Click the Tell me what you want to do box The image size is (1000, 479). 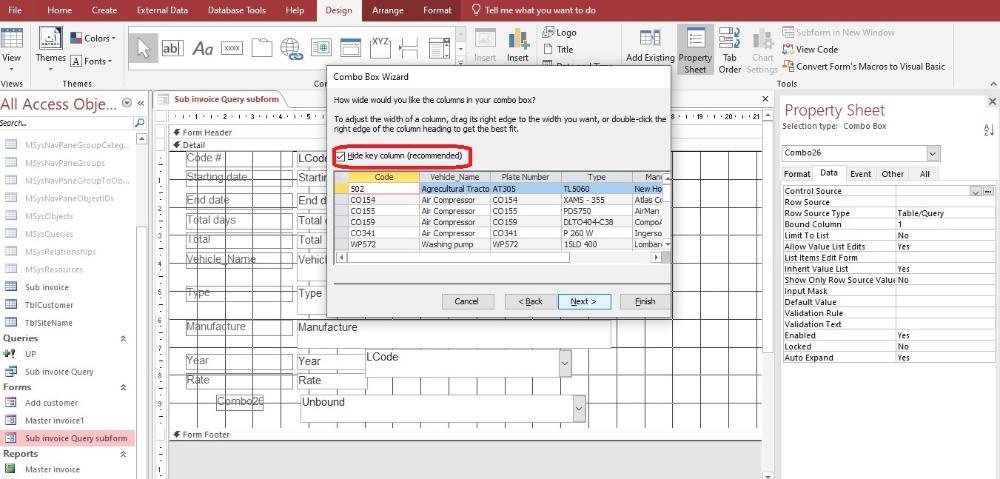(533, 10)
